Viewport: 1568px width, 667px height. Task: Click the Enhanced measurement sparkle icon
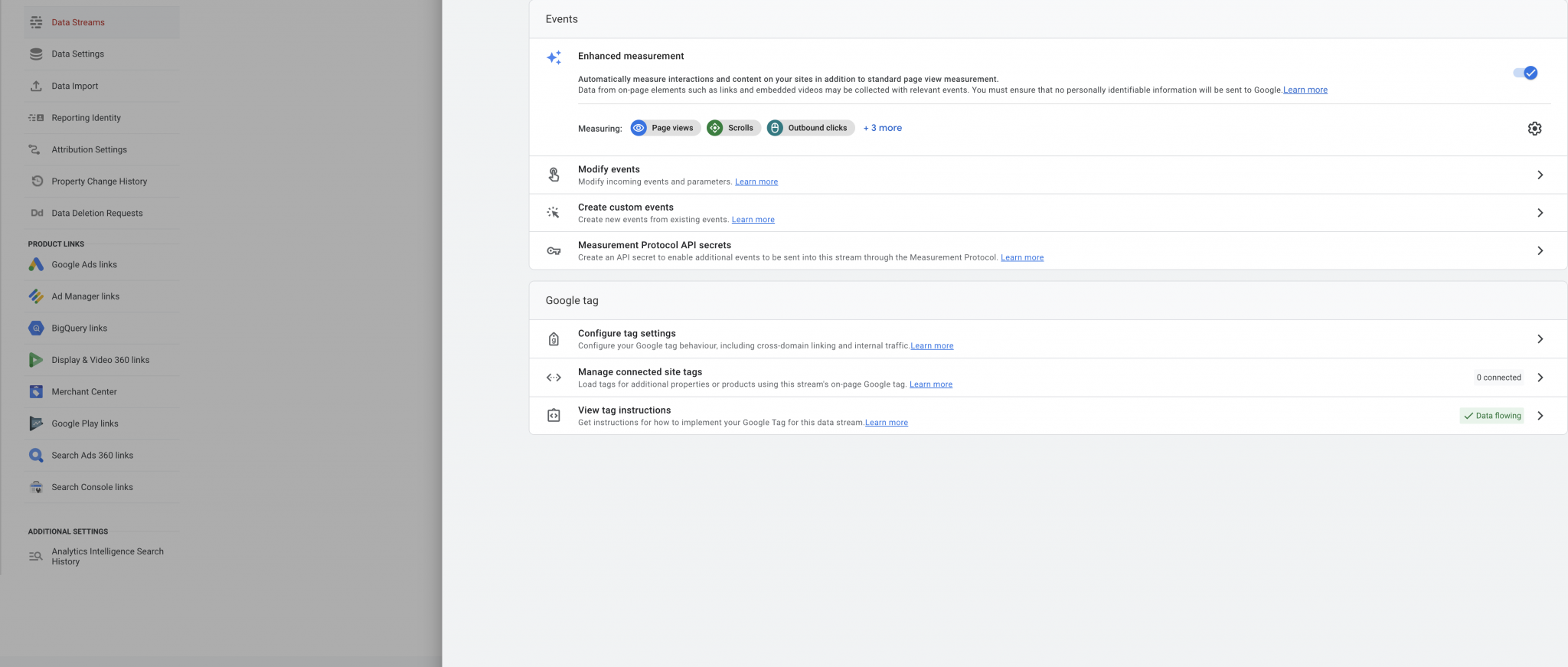(554, 57)
